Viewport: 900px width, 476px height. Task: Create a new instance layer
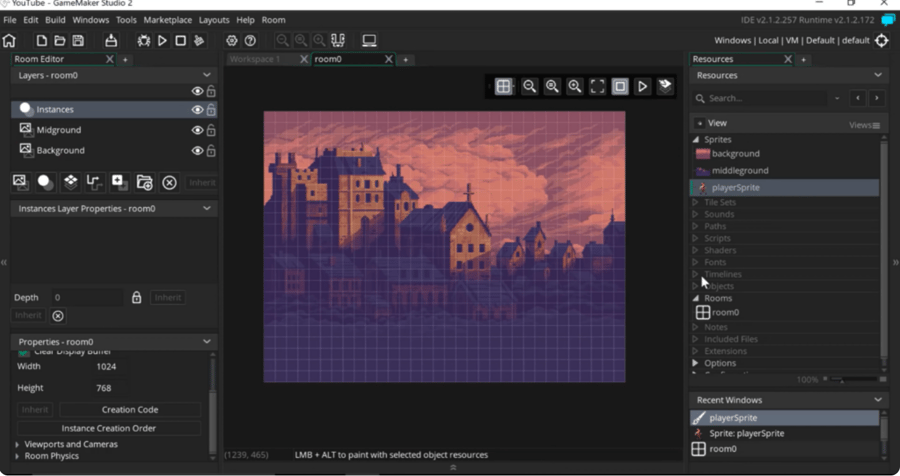coord(45,182)
